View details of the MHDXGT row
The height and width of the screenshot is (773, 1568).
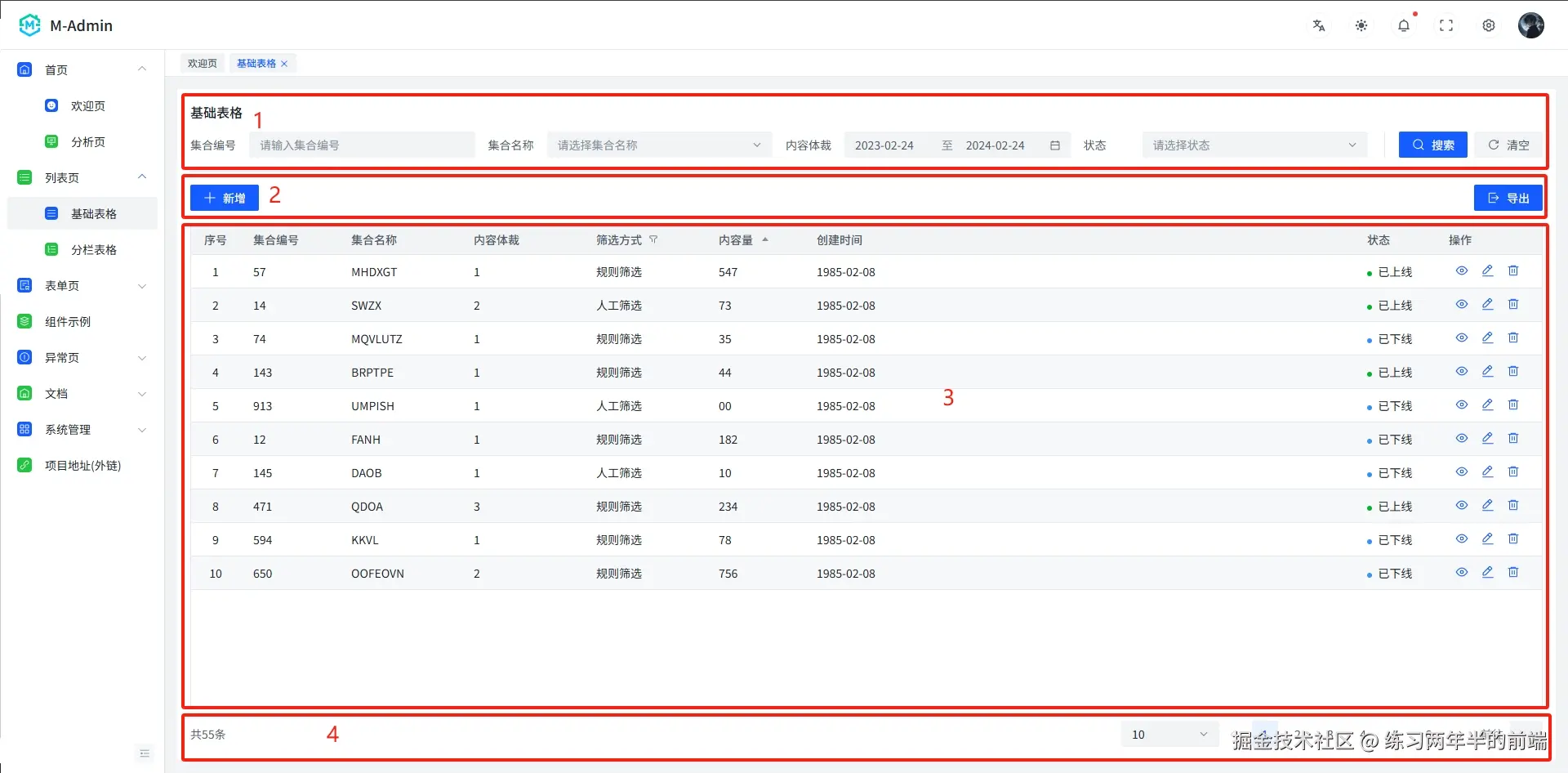point(1462,270)
